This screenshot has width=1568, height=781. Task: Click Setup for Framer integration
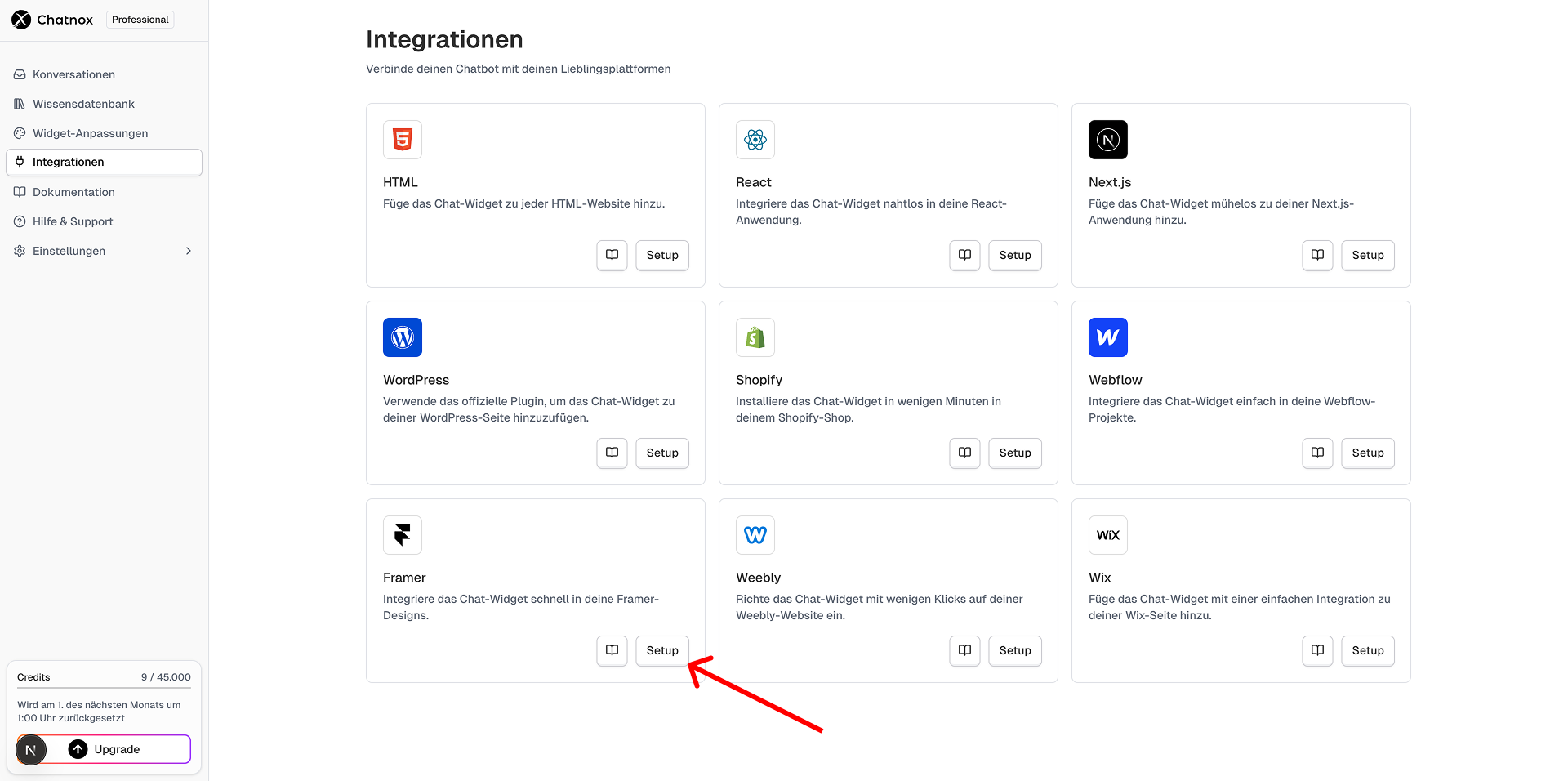coord(662,650)
